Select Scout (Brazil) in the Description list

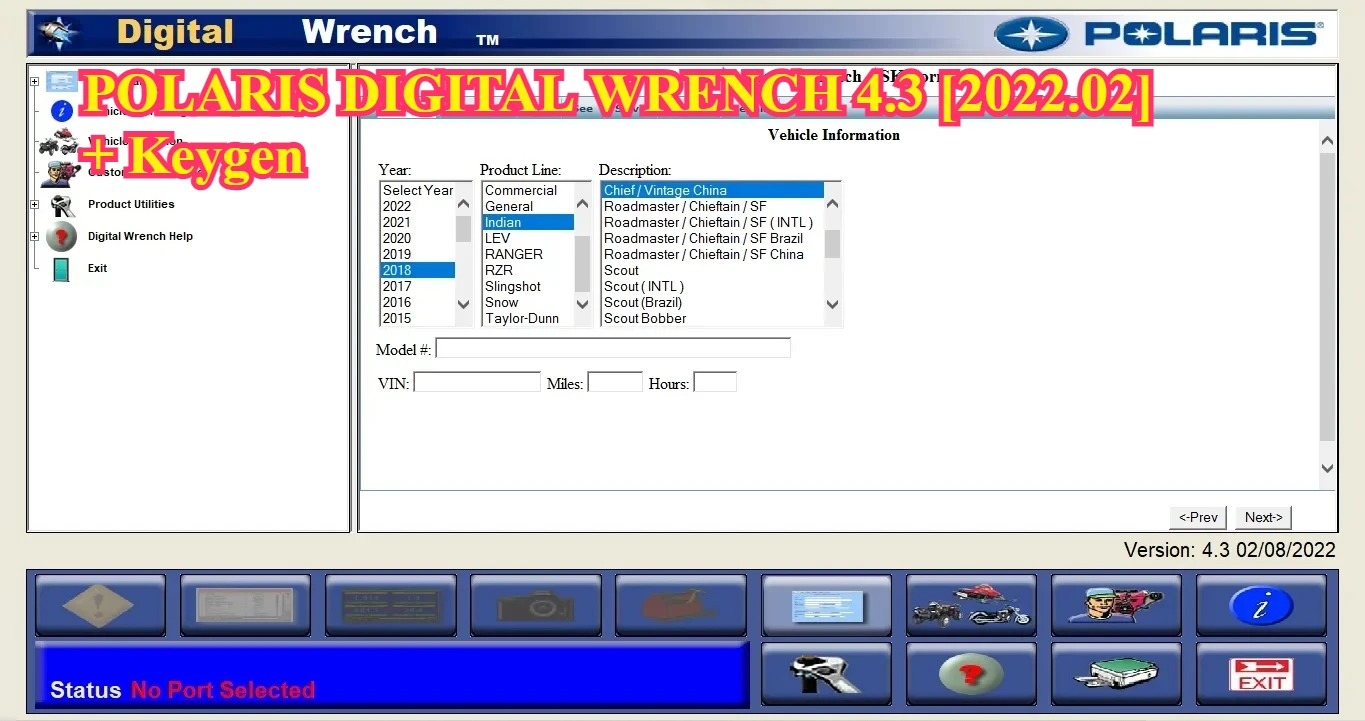pos(713,302)
